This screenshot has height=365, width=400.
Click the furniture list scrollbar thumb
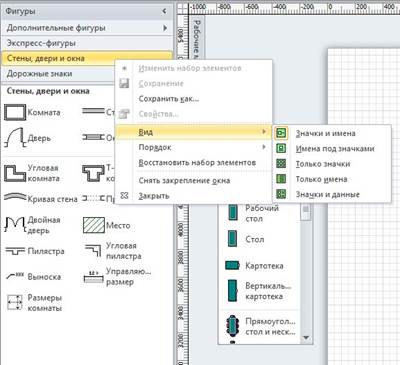(305, 212)
